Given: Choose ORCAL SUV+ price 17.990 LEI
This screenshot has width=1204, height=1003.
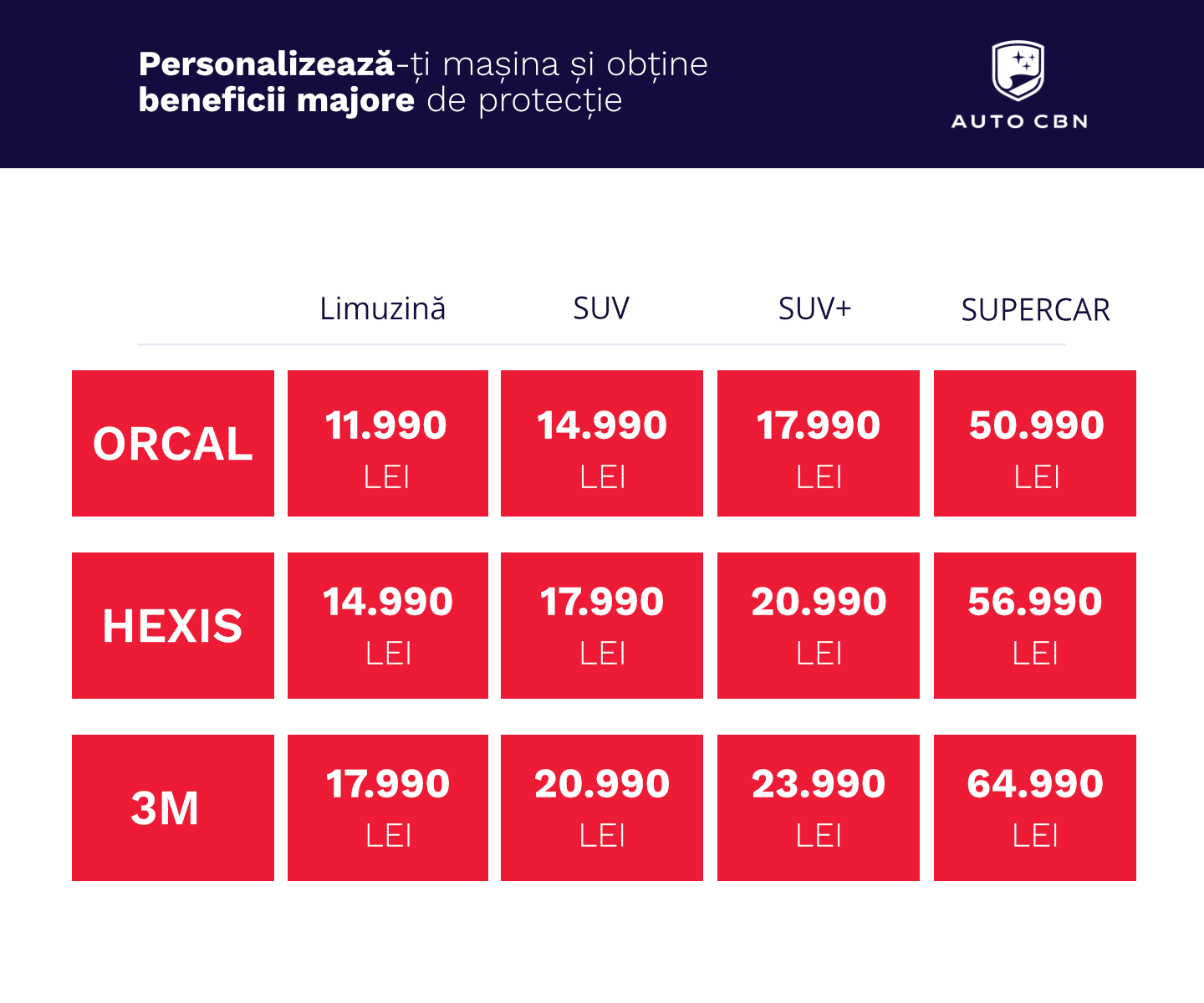Looking at the screenshot, I should [819, 443].
